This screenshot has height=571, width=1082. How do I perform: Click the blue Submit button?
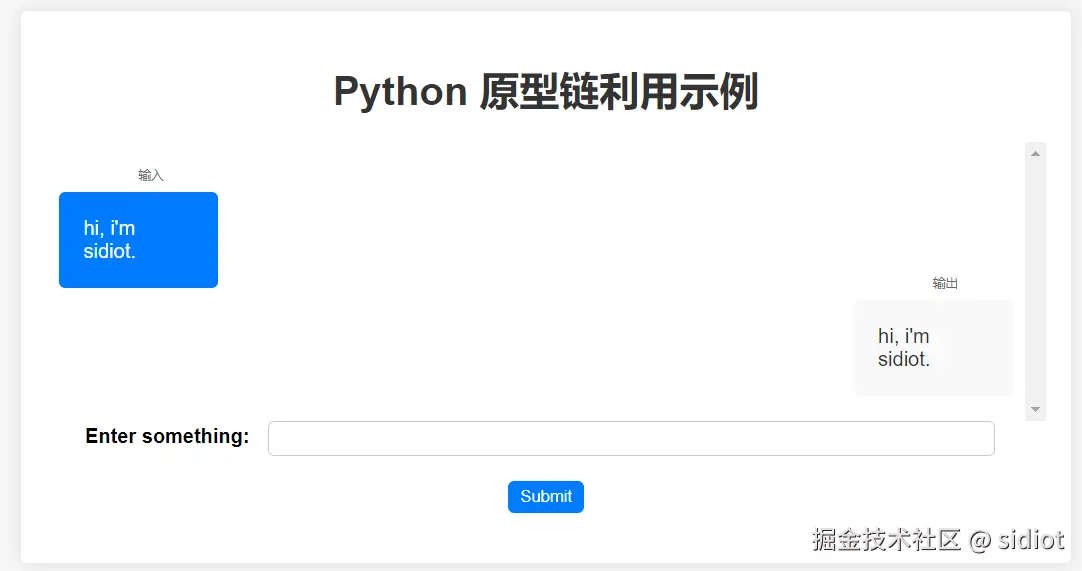[x=545, y=497]
